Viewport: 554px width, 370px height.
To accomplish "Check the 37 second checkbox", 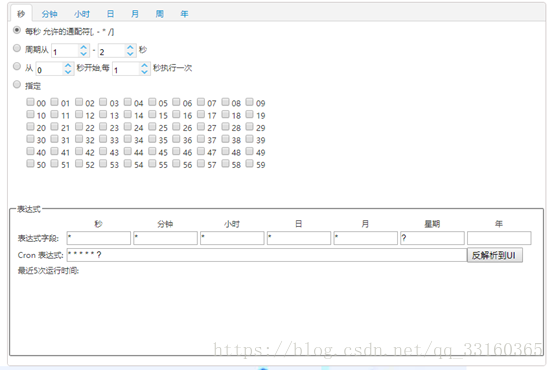I will pos(201,139).
